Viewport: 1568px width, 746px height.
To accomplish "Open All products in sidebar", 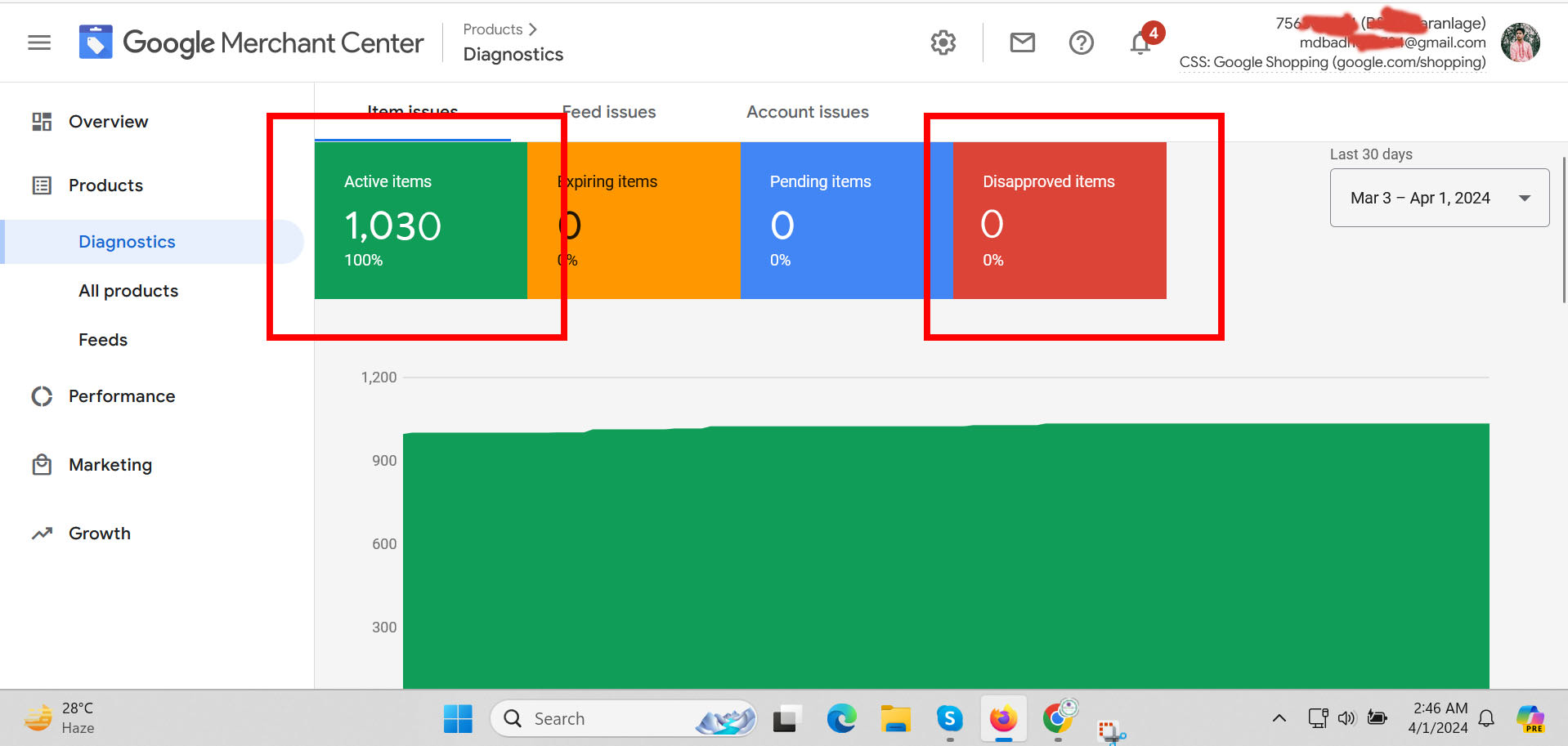I will (128, 291).
